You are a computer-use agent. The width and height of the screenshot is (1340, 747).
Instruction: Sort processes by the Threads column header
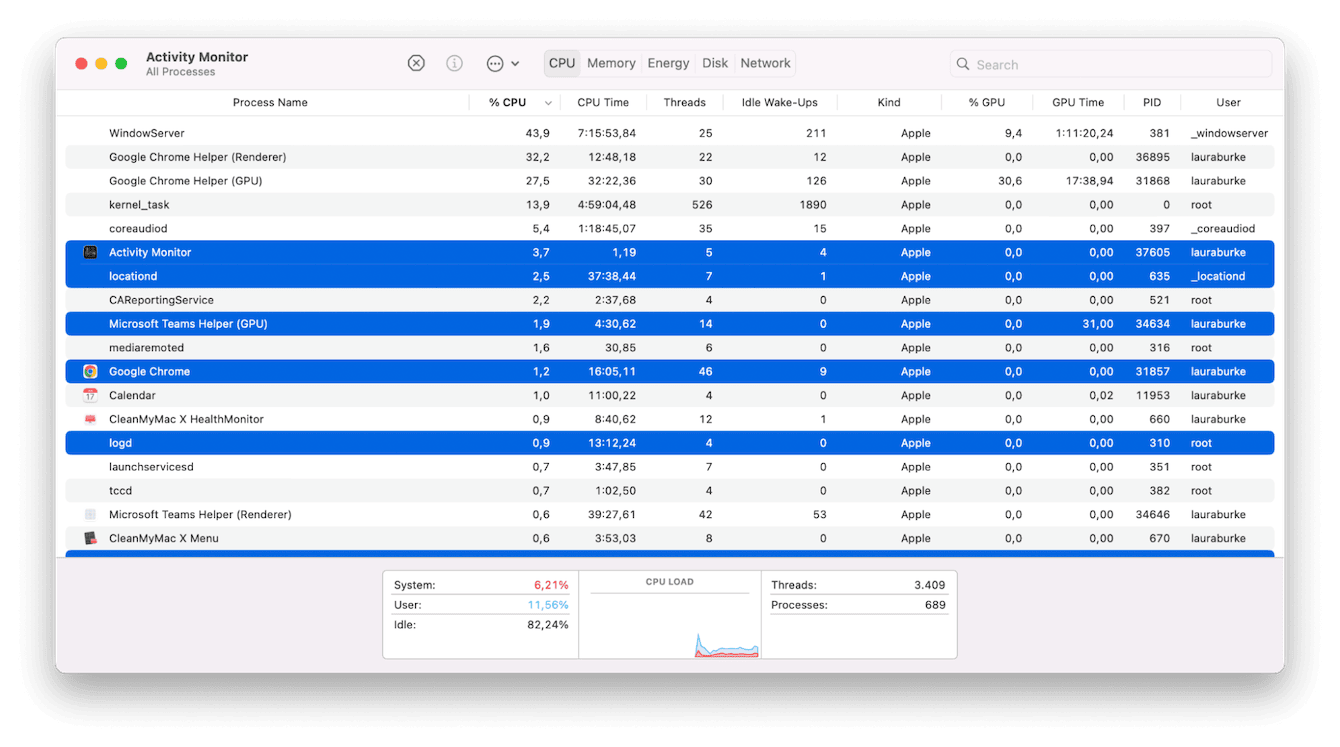click(685, 102)
